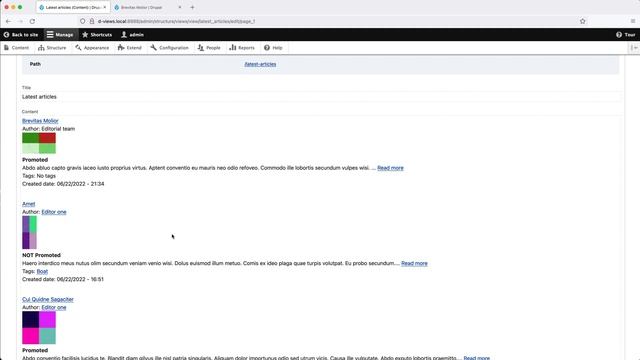Open the admin user menu
This screenshot has height=360, width=640.
pos(132,35)
